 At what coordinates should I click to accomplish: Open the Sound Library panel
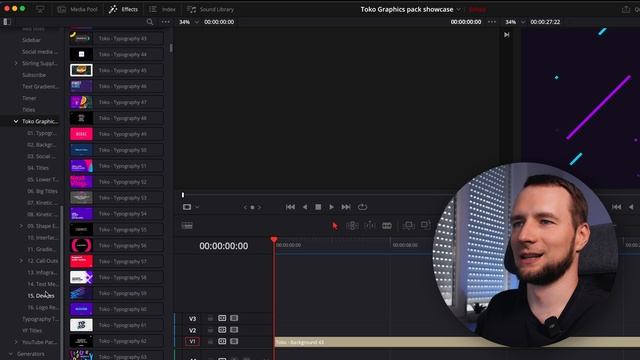click(x=210, y=9)
